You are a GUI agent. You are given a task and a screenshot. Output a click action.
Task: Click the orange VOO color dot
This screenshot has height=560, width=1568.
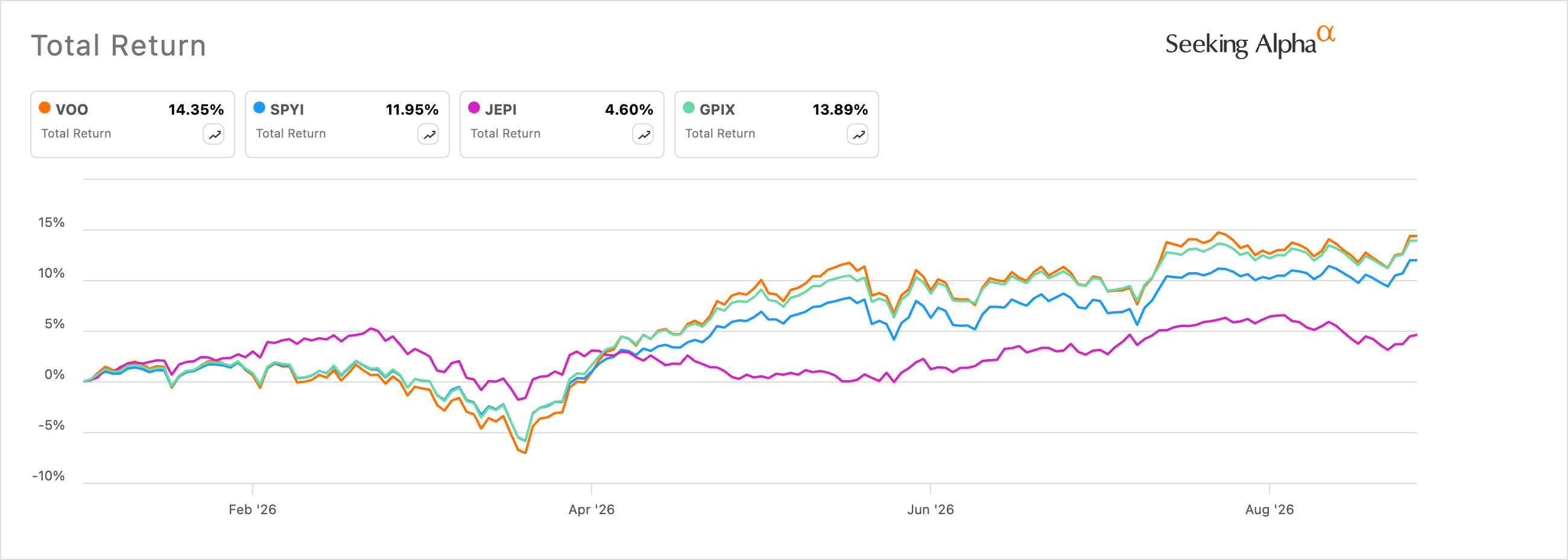coord(45,108)
